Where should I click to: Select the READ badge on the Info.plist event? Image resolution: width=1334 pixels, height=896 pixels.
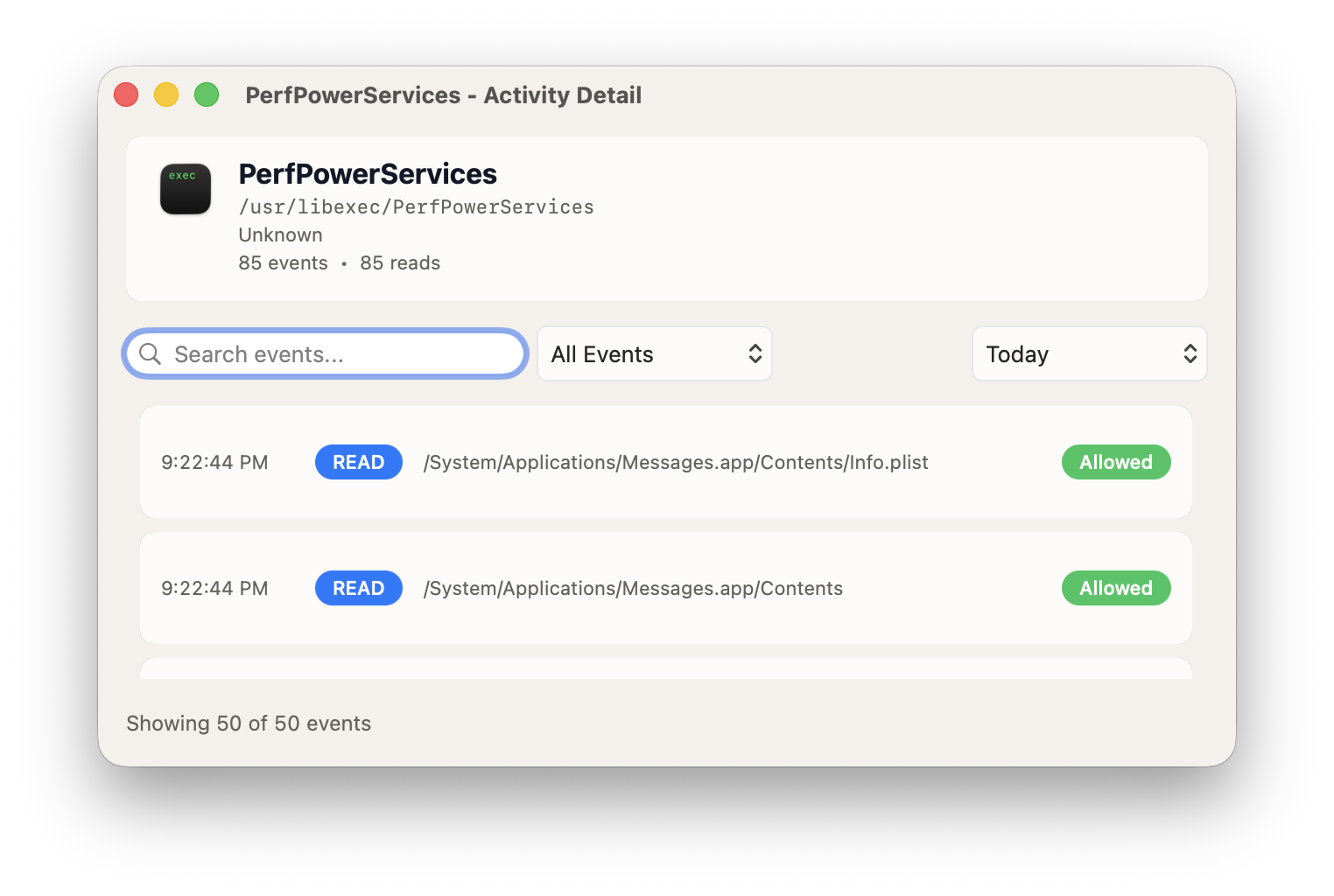tap(358, 462)
